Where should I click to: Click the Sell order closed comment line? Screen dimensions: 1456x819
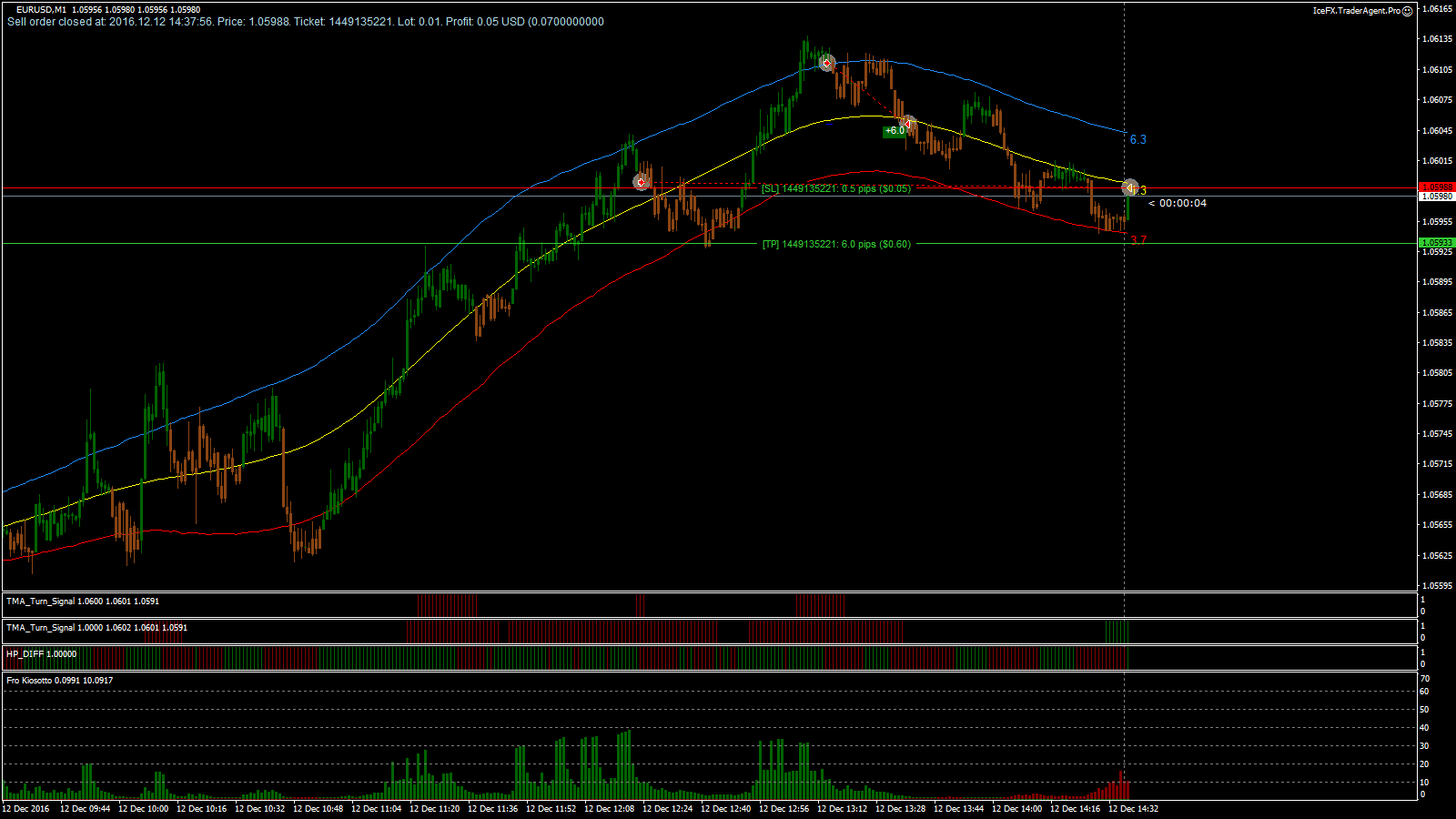pyautogui.click(x=306, y=22)
